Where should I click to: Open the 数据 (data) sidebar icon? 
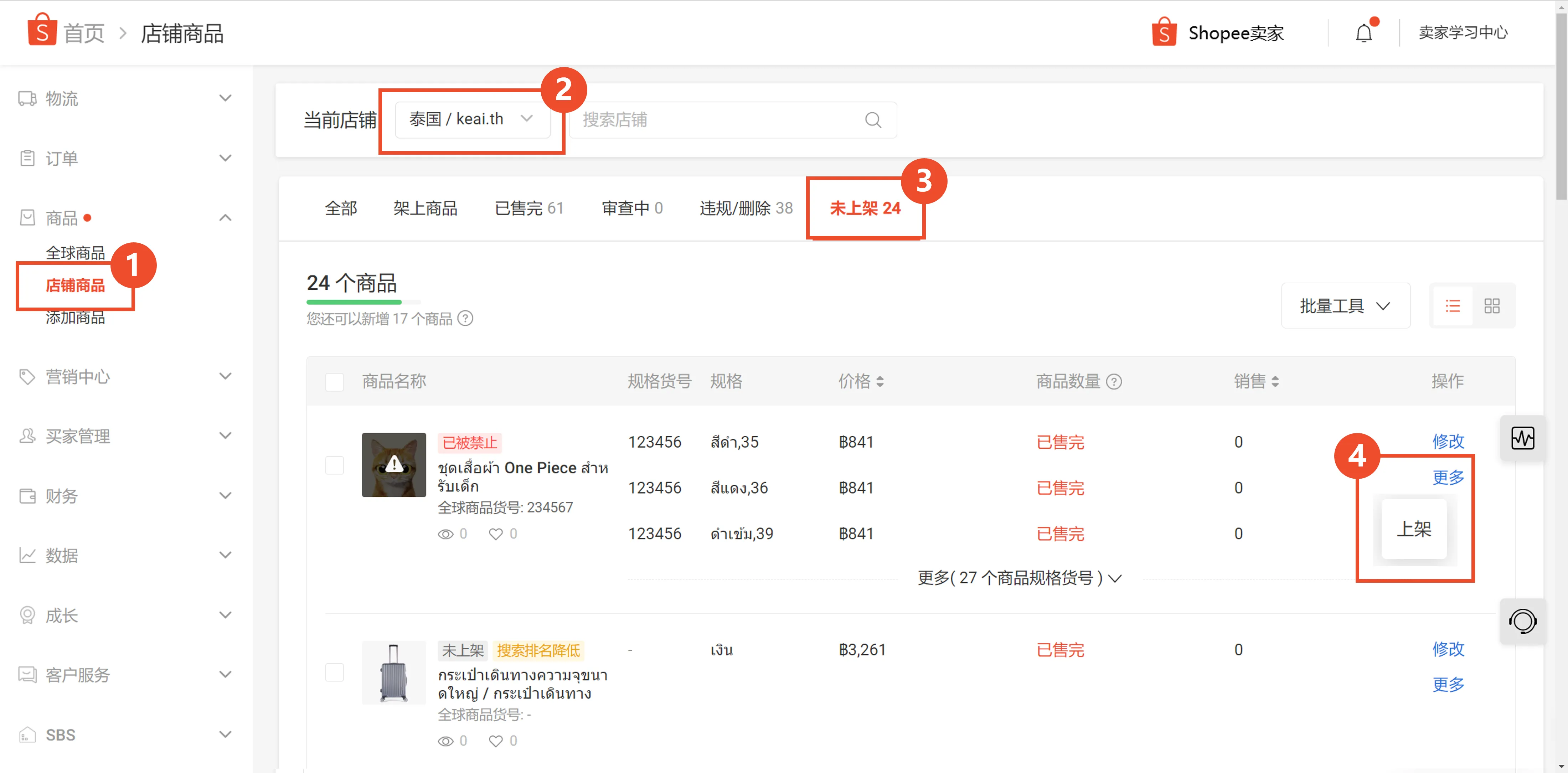[27, 555]
